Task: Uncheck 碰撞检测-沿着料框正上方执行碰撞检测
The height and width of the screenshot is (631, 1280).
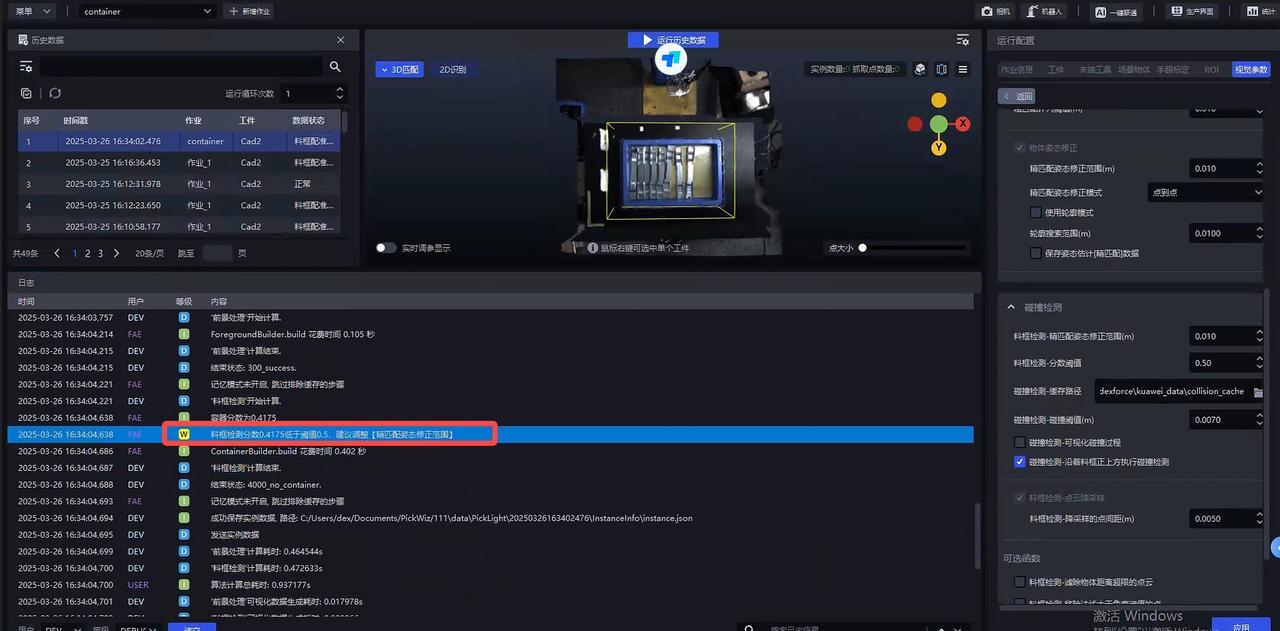Action: tap(1020, 462)
